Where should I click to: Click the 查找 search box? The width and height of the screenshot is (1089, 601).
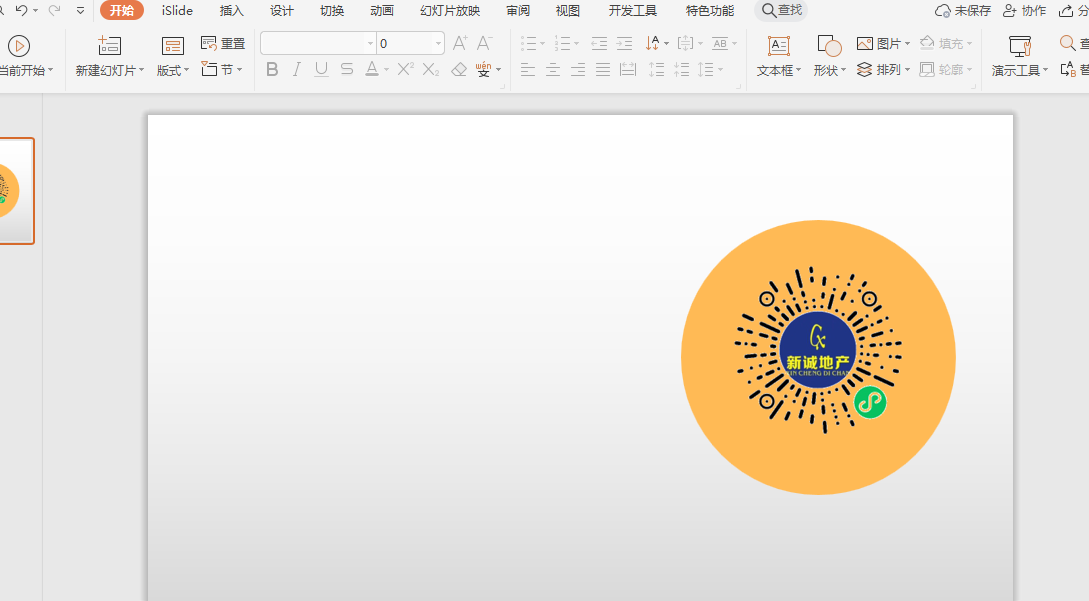781,10
